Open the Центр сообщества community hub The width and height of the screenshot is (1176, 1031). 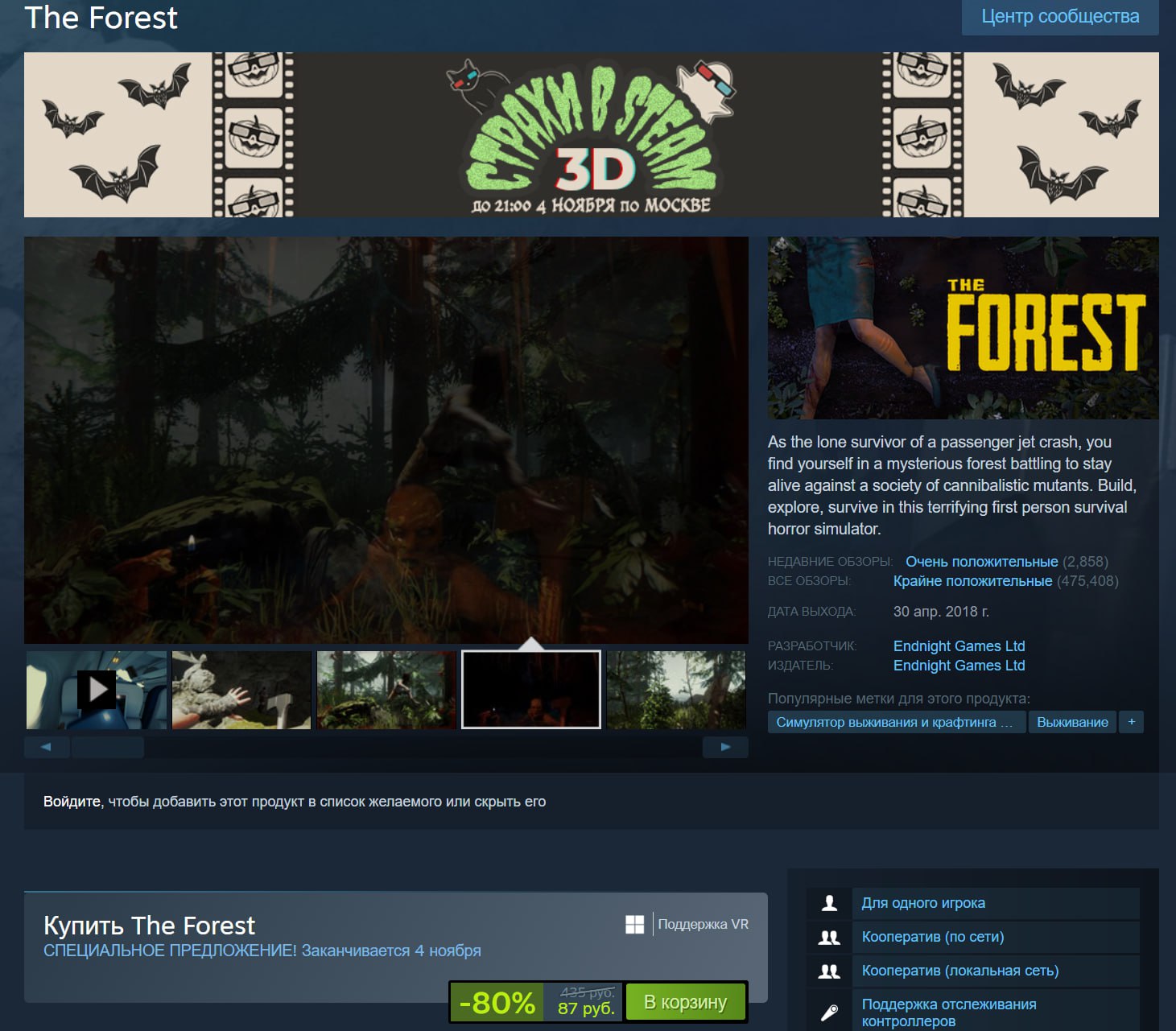pyautogui.click(x=1059, y=17)
